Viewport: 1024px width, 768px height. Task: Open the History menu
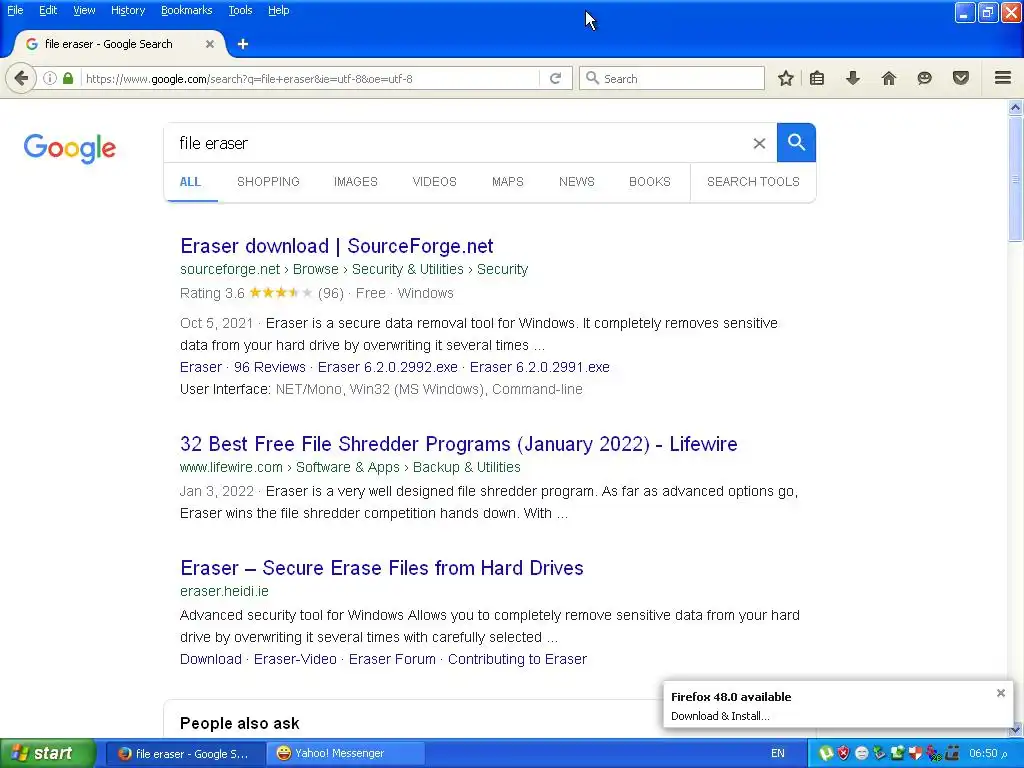point(127,10)
